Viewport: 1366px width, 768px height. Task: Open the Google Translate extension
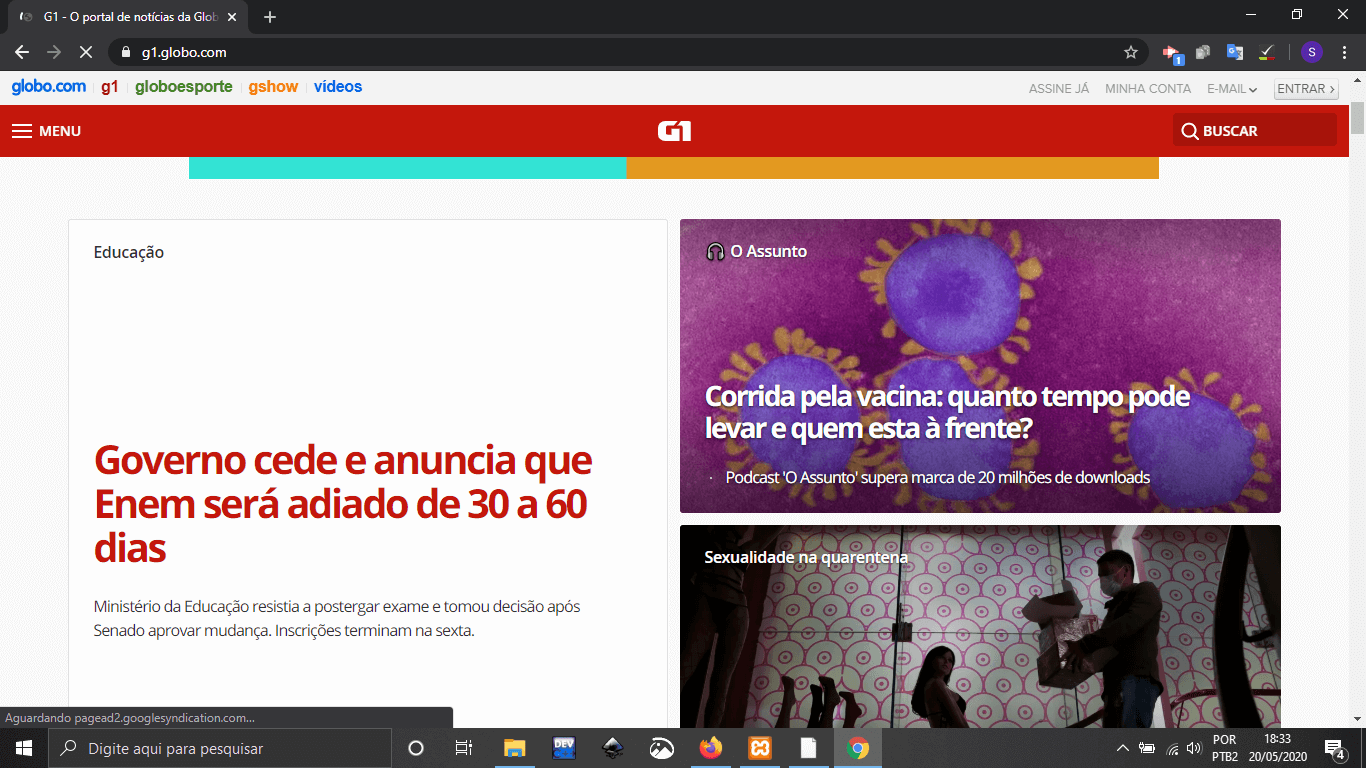(x=1235, y=52)
